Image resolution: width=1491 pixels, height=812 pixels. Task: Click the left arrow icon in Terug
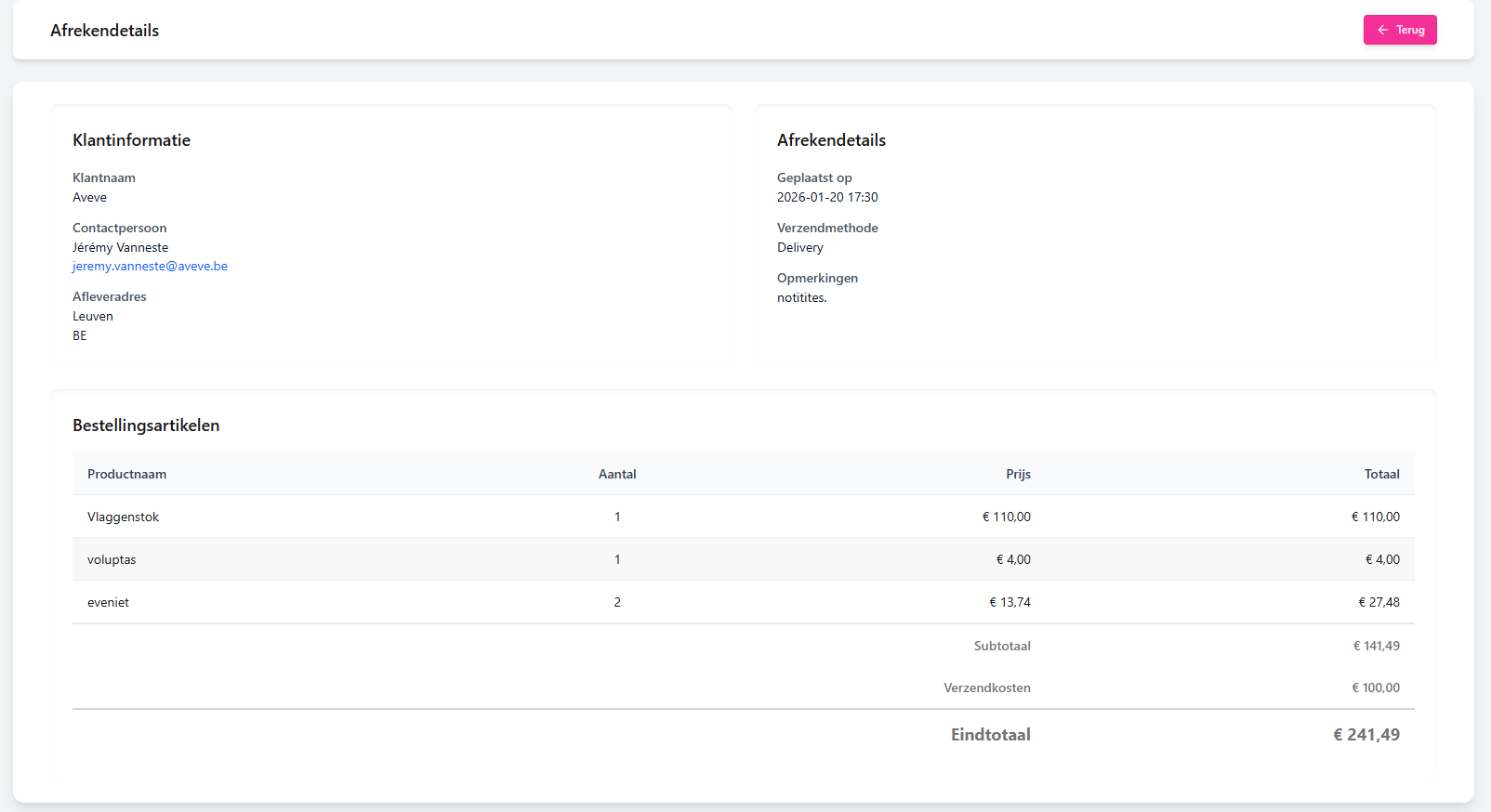tap(1383, 30)
